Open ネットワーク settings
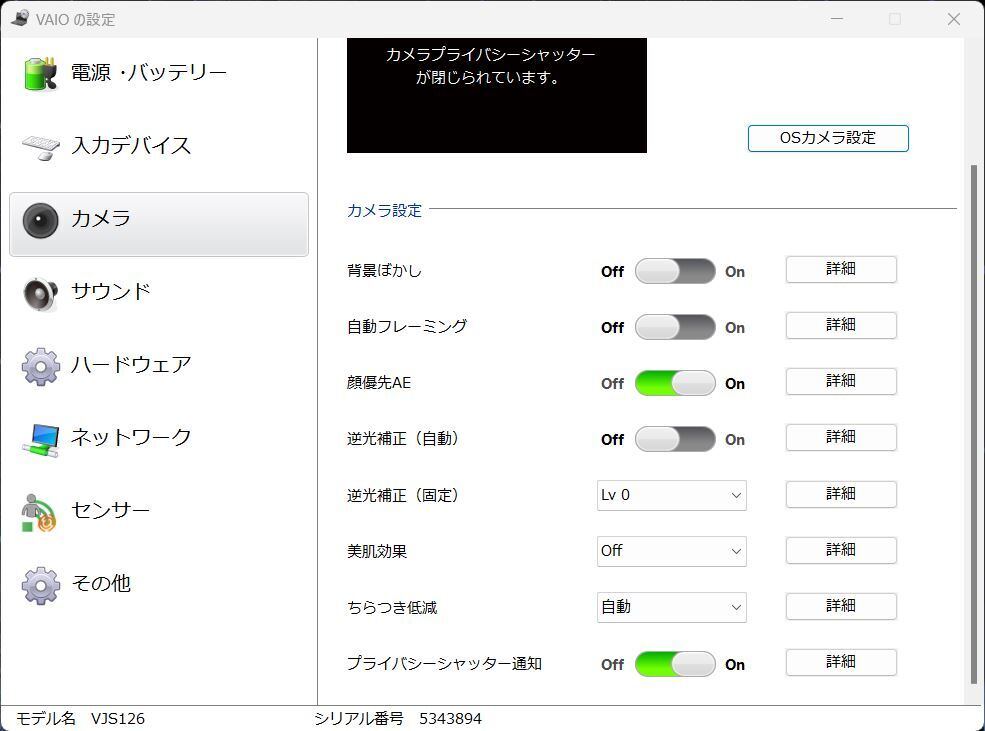Image resolution: width=985 pixels, height=731 pixels. pos(159,438)
